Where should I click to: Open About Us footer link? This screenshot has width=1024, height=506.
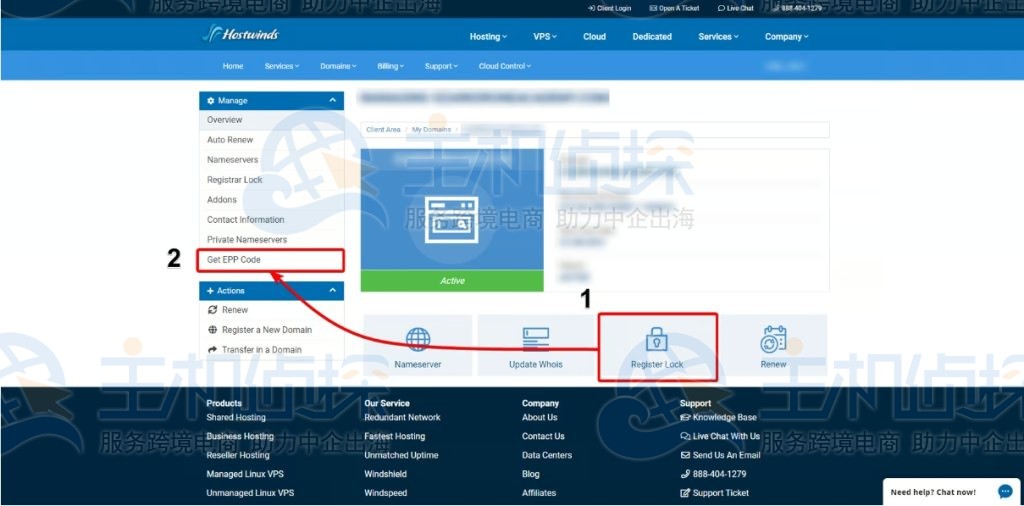539,417
